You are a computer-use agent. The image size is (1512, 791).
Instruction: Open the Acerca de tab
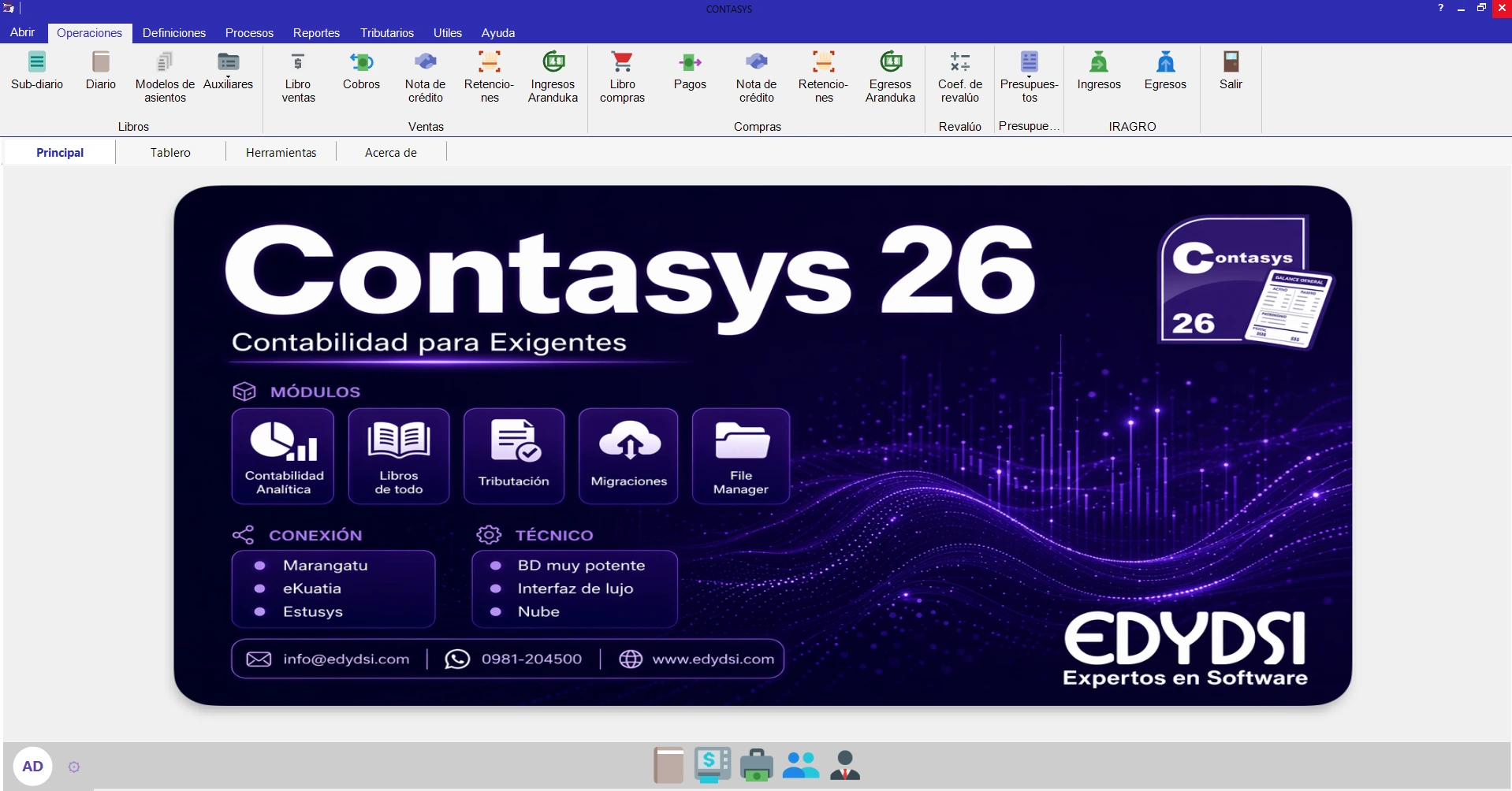coord(391,153)
